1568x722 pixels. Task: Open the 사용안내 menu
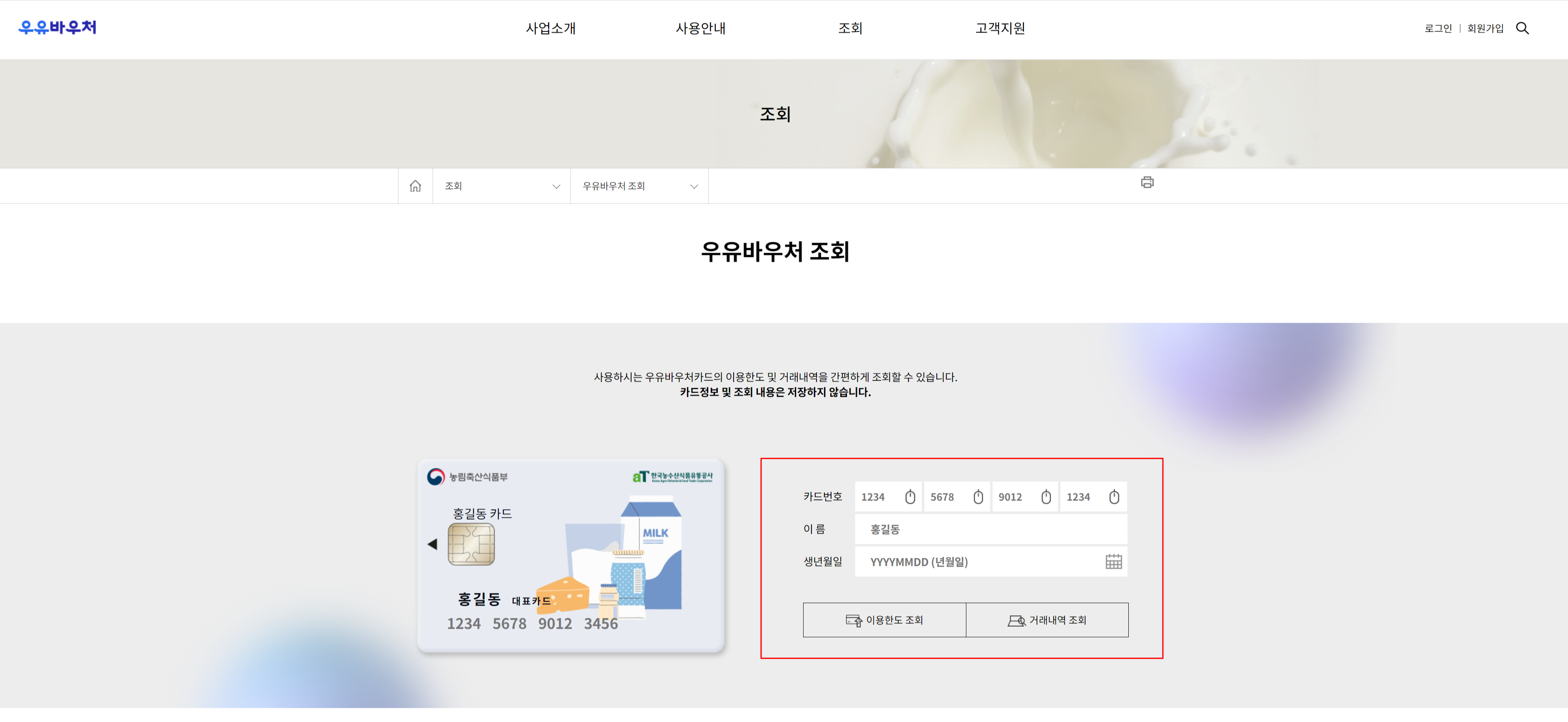tap(700, 28)
